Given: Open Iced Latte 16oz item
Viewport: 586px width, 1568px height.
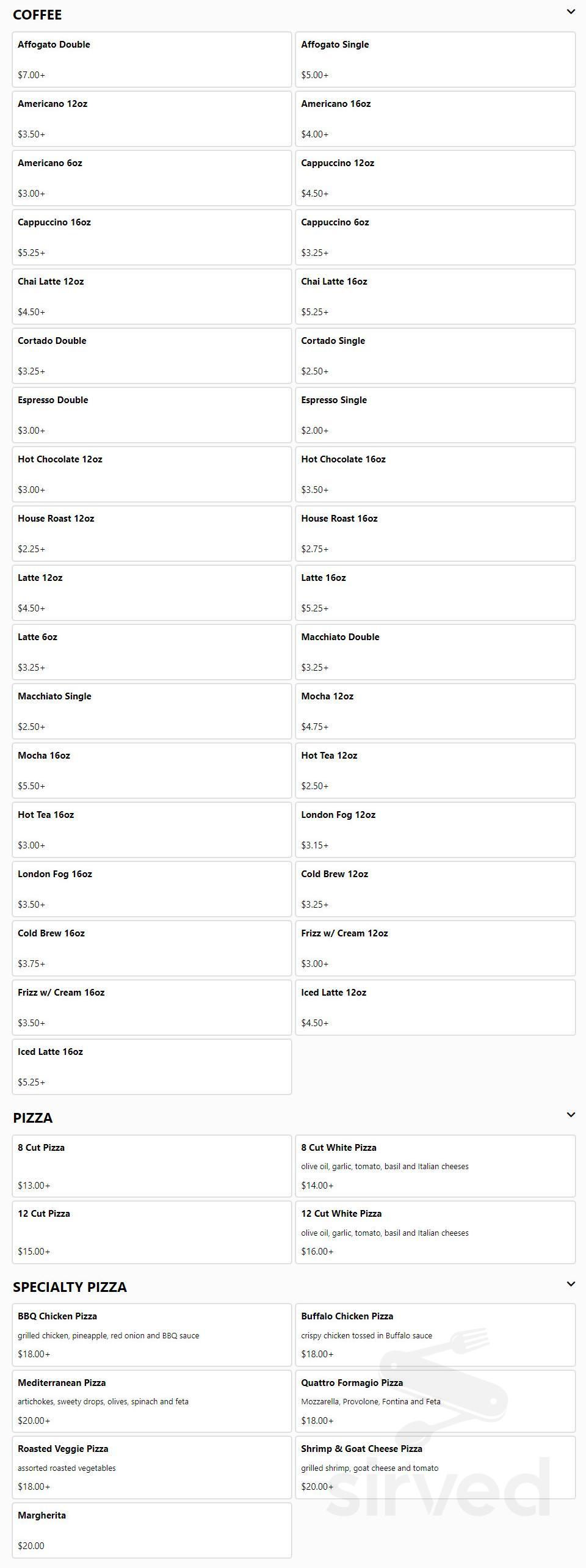Looking at the screenshot, I should pos(152,1067).
